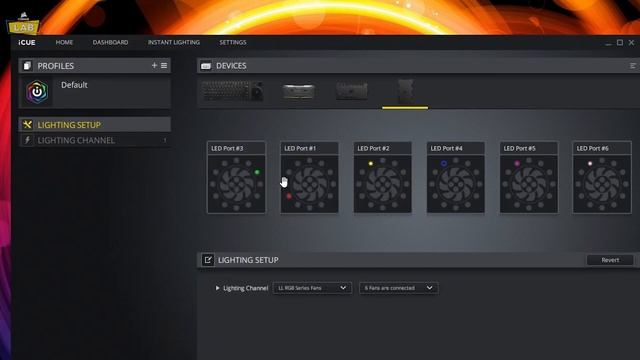The height and width of the screenshot is (360, 640).
Task: Click the Devices panel icon
Action: coord(206,66)
